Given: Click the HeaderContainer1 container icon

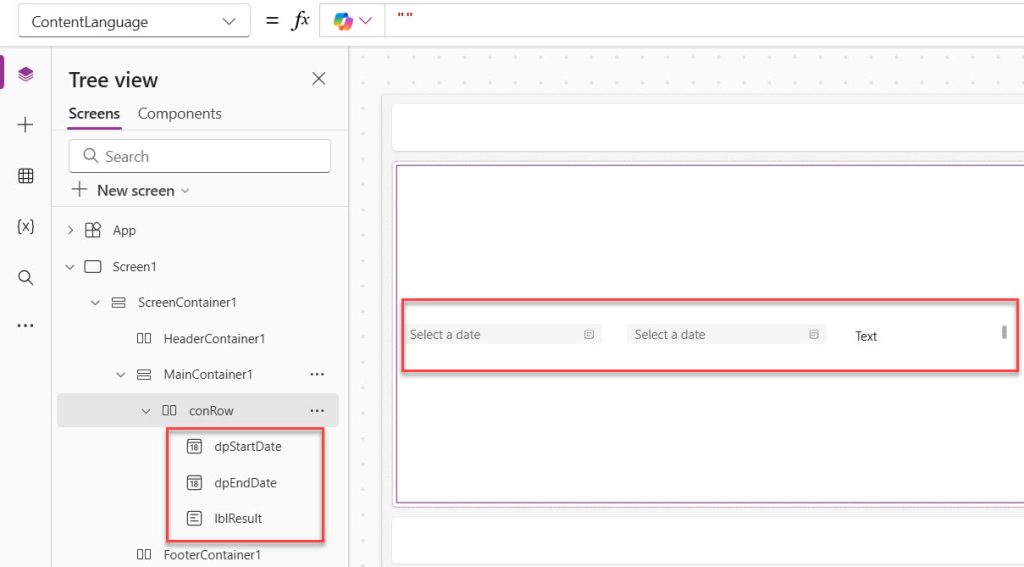Looking at the screenshot, I should click(x=144, y=338).
